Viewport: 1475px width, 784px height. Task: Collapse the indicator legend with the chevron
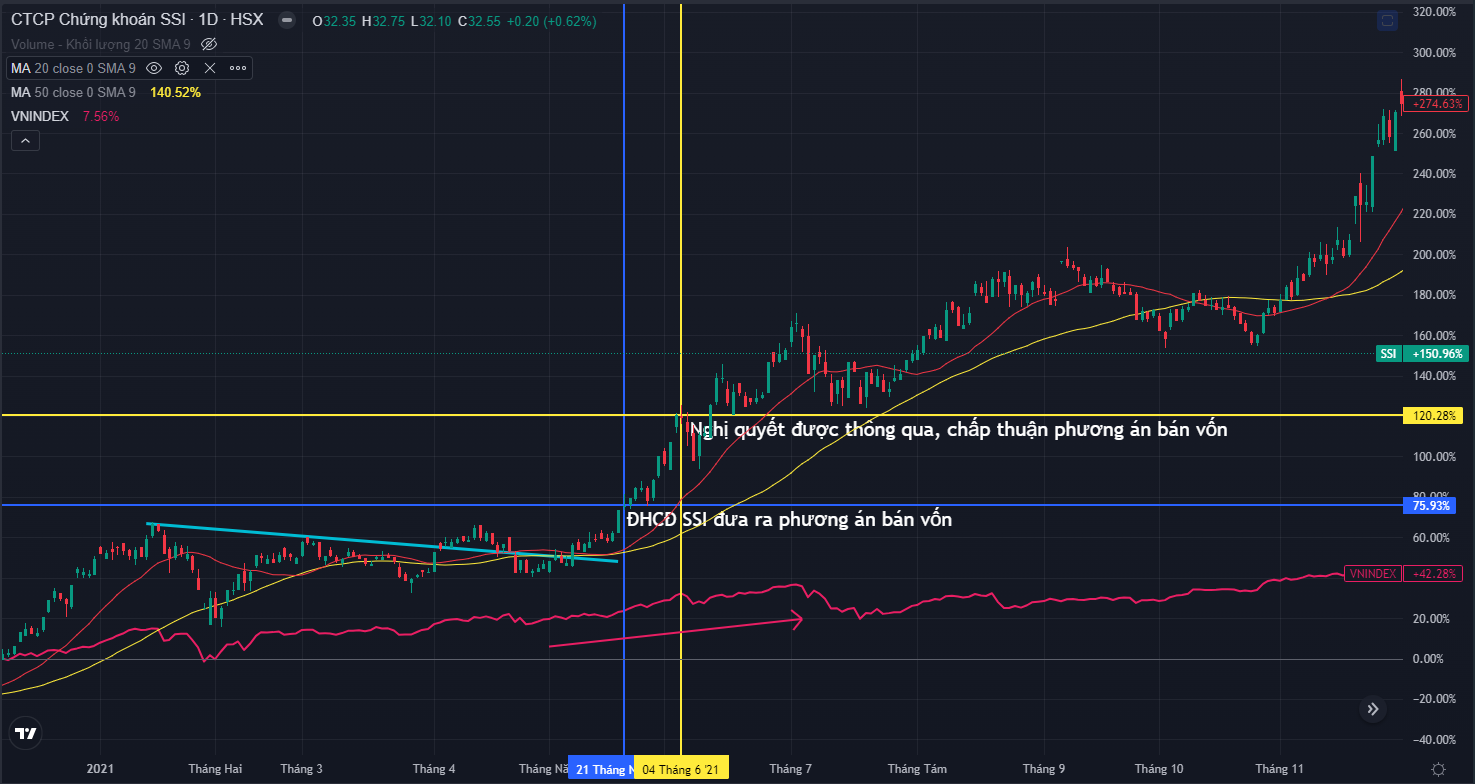(x=26, y=141)
